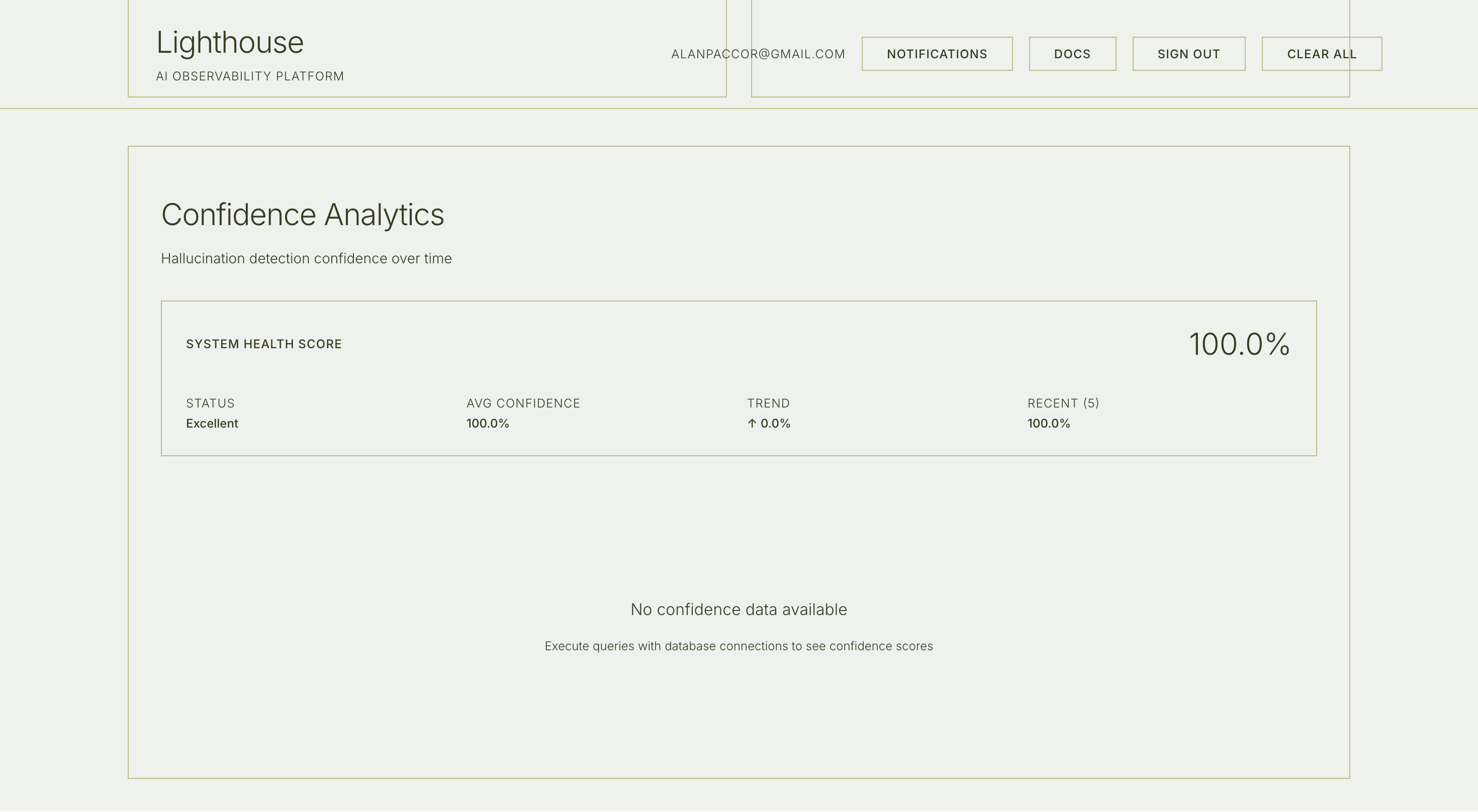
Task: Click the Sign Out button
Action: pyautogui.click(x=1188, y=54)
